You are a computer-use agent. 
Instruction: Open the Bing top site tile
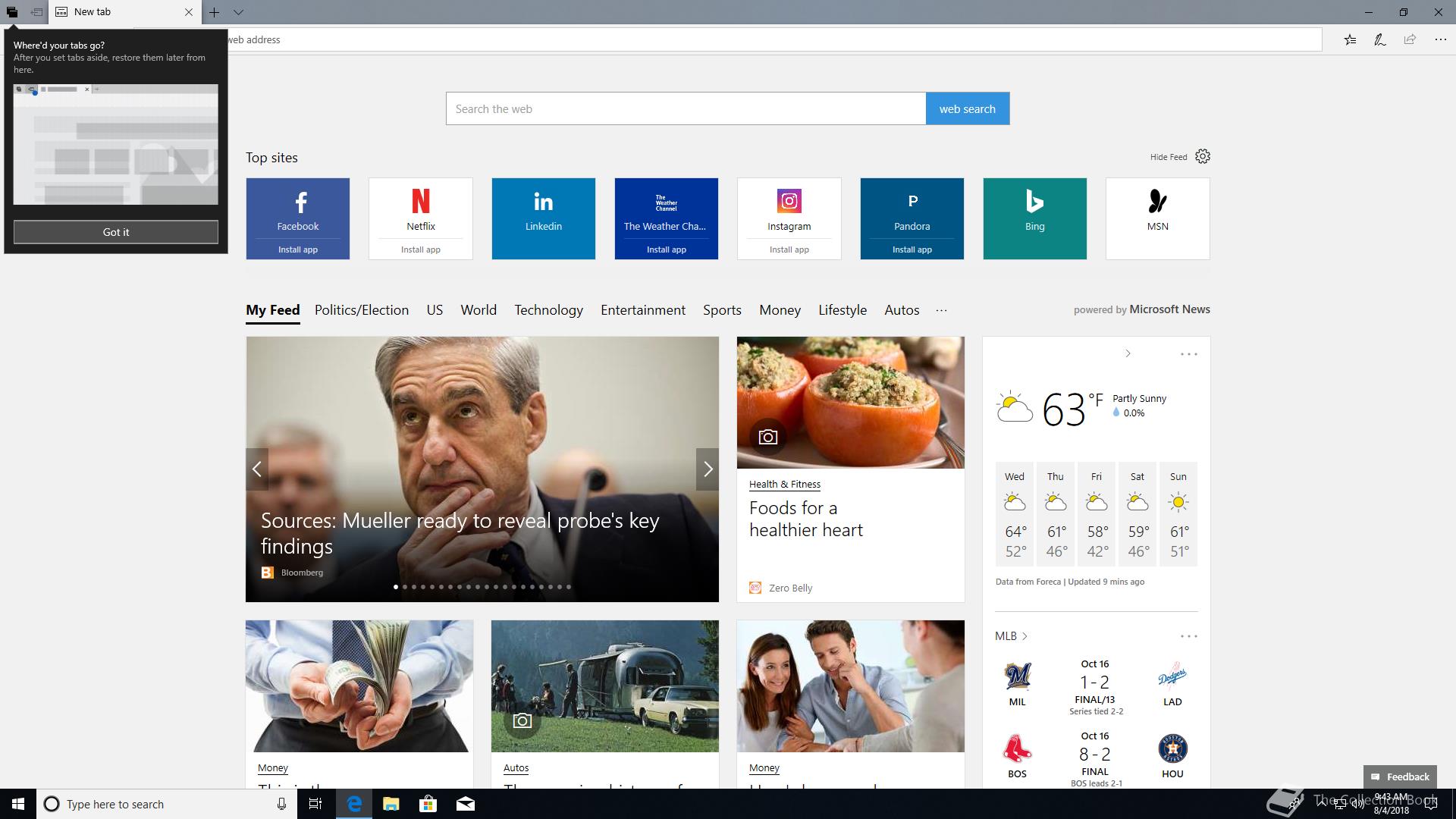click(x=1035, y=218)
